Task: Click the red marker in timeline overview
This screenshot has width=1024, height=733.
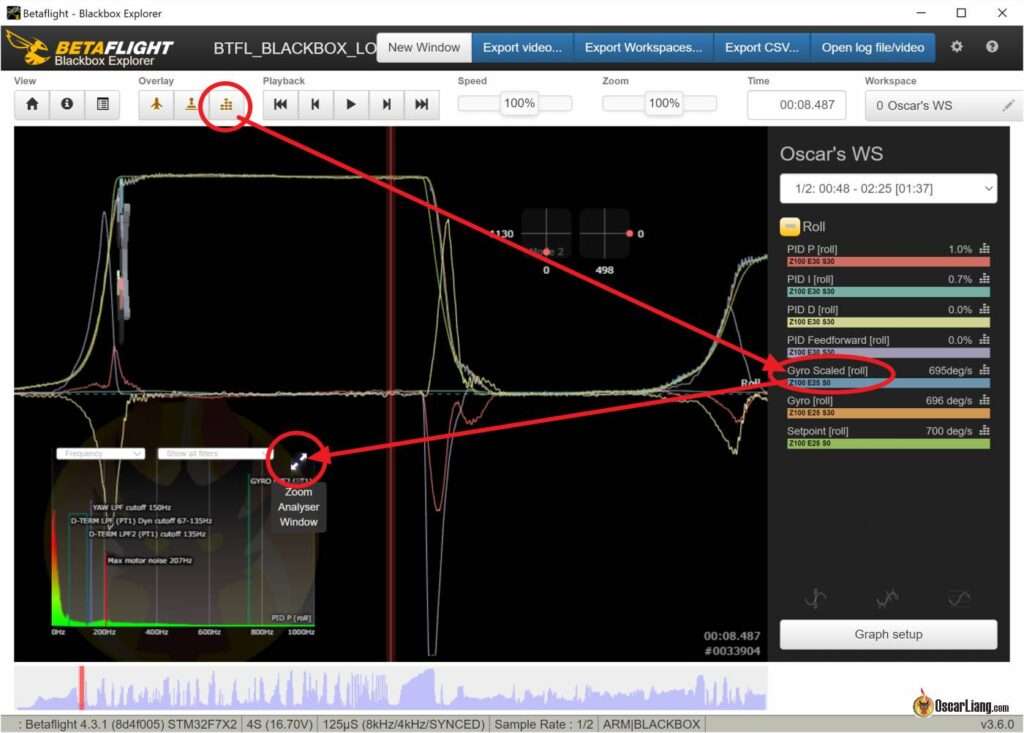Action: [x=82, y=687]
